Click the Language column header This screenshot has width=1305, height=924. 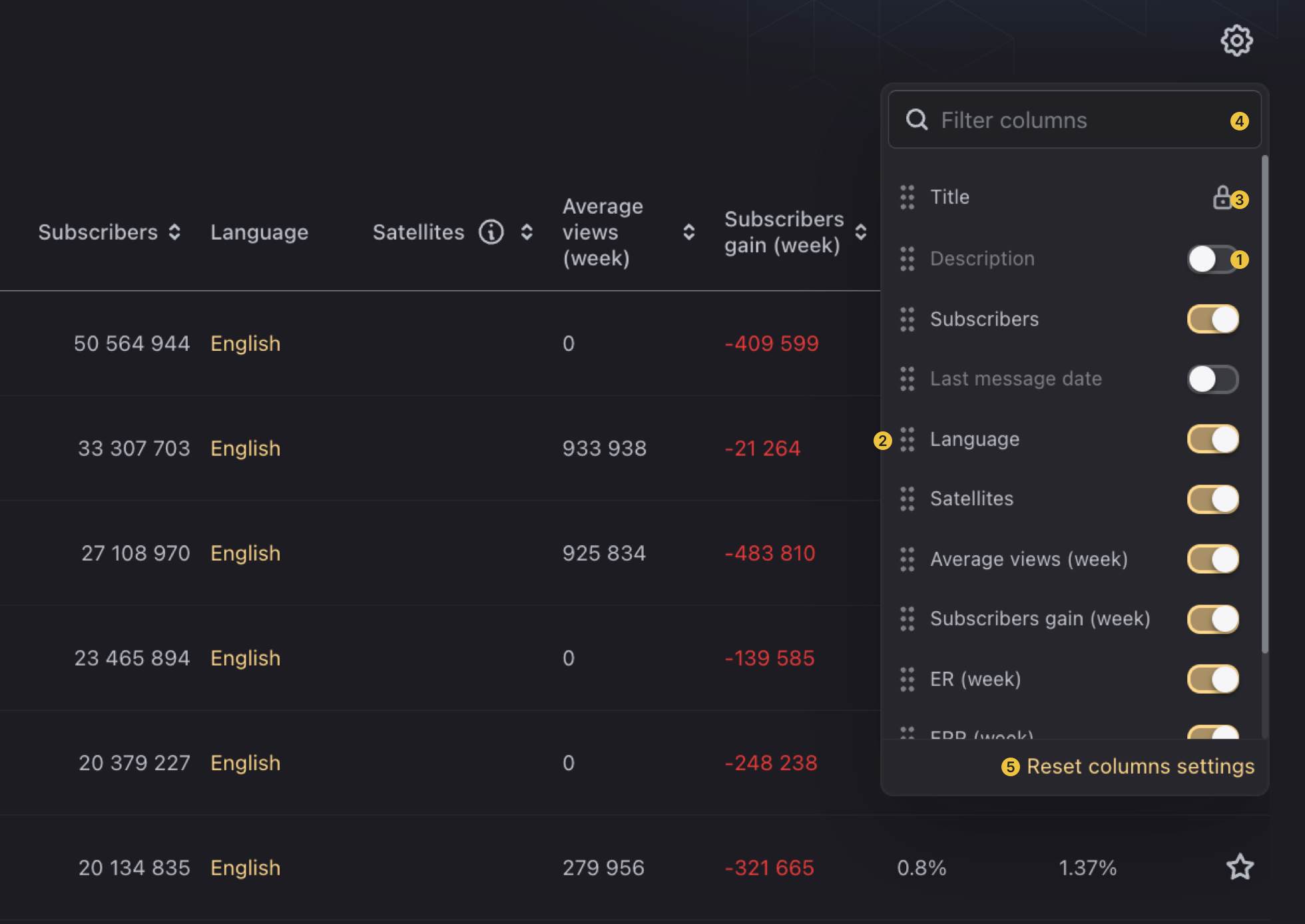[259, 232]
